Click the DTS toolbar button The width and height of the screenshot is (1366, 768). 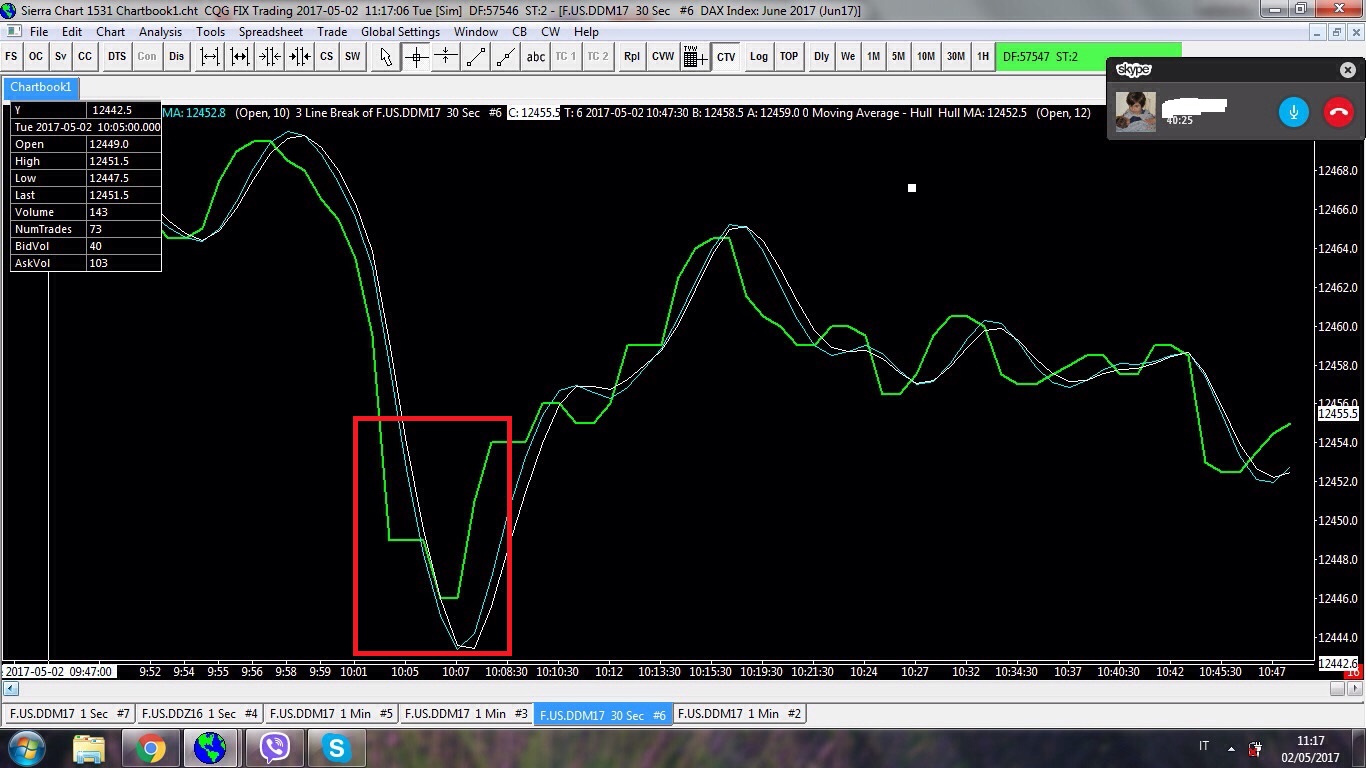117,56
